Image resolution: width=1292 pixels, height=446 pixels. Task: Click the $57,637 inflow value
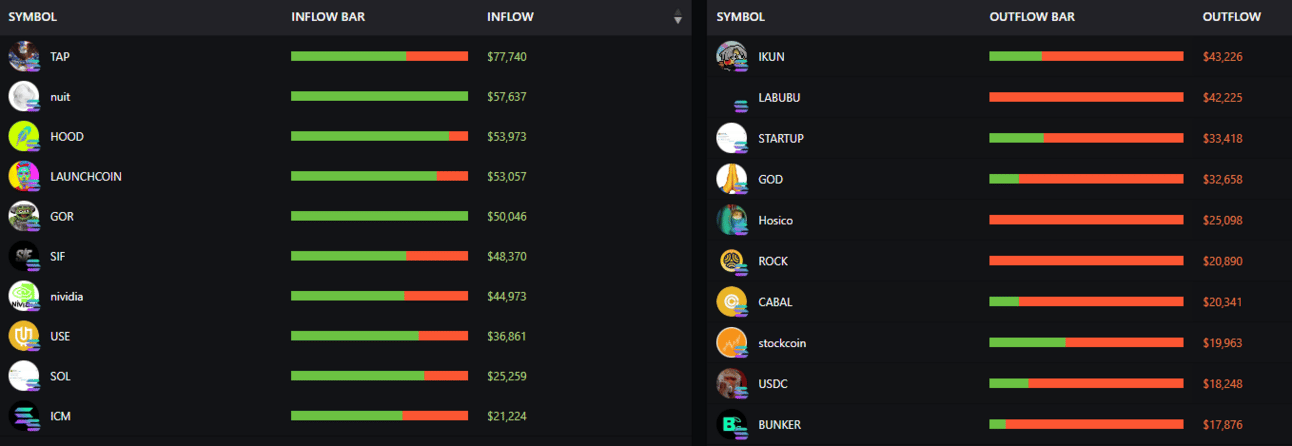tap(507, 97)
